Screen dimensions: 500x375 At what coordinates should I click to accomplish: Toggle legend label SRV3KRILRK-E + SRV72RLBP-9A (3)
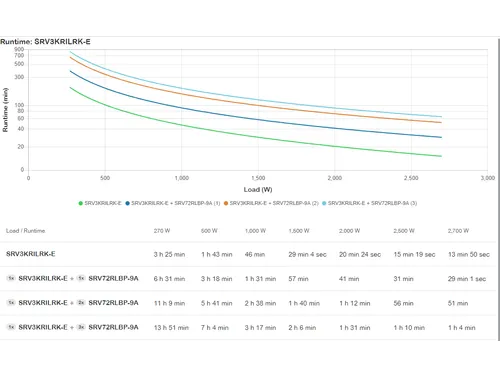pyautogui.click(x=372, y=203)
